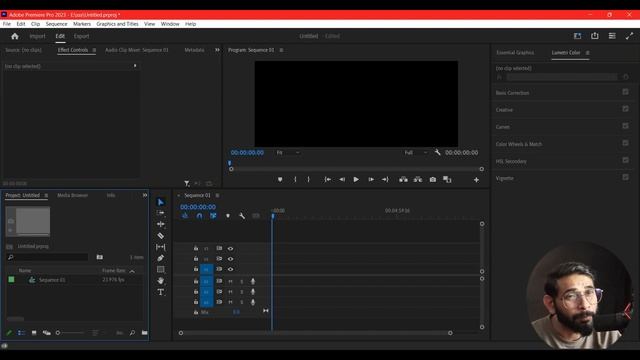
Task: Open the Export workspace
Action: (x=81, y=36)
